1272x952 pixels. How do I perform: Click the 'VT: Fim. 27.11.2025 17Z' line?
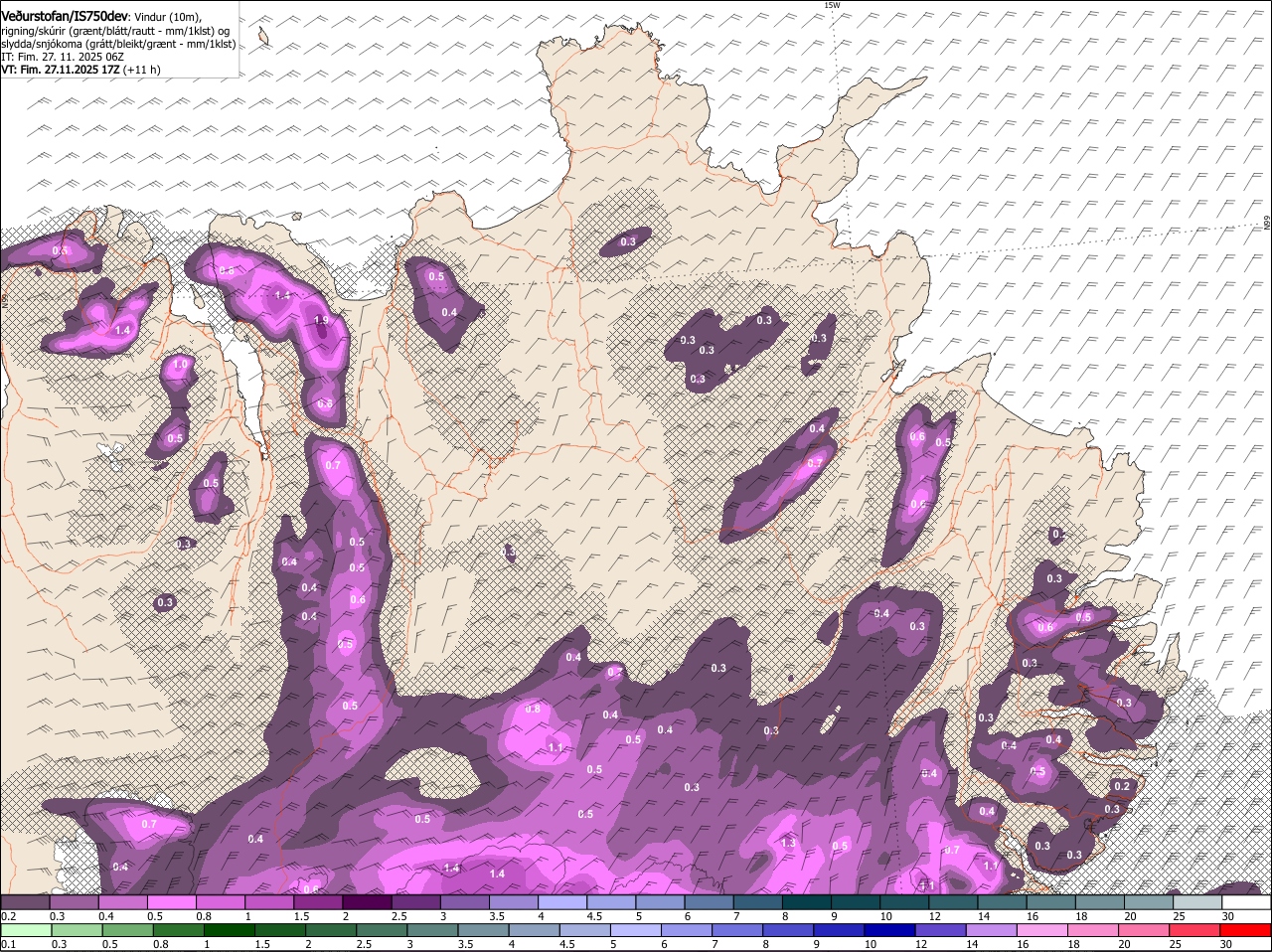pos(60,70)
